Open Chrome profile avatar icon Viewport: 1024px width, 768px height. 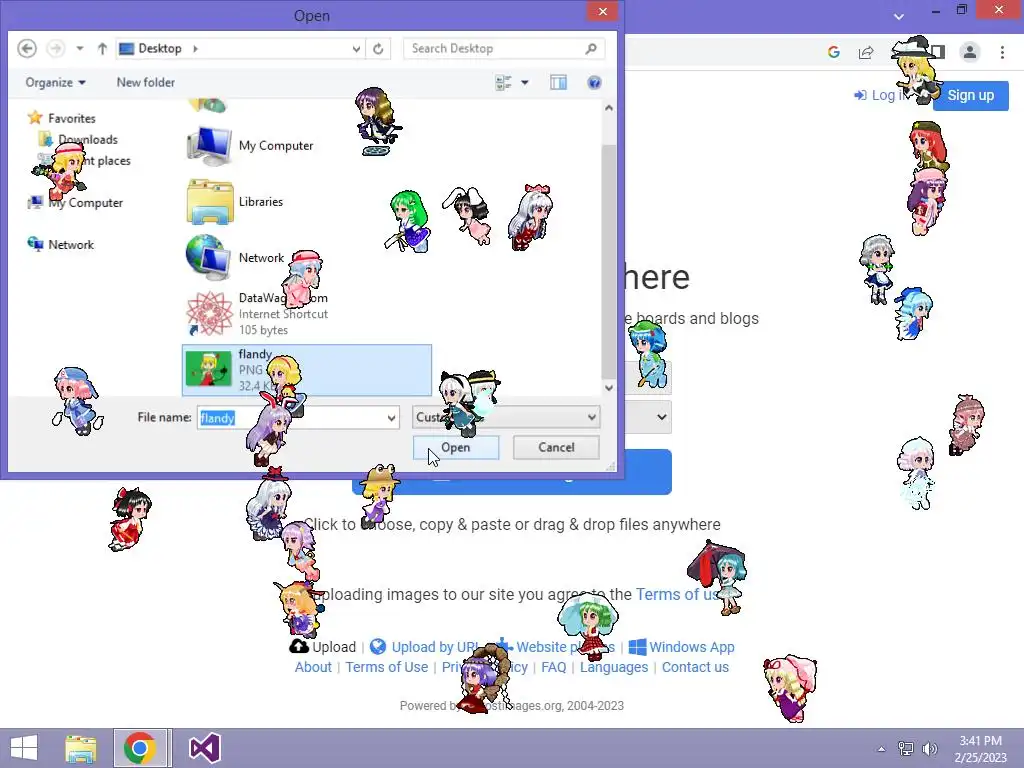click(x=970, y=52)
